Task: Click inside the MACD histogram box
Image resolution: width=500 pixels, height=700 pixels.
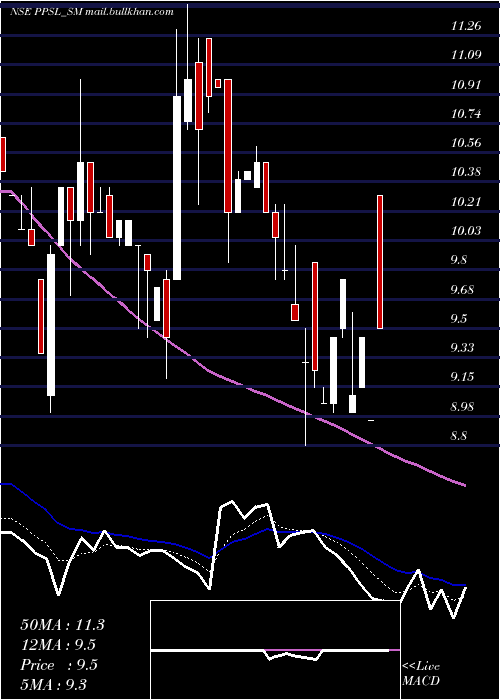Action: tap(275, 650)
